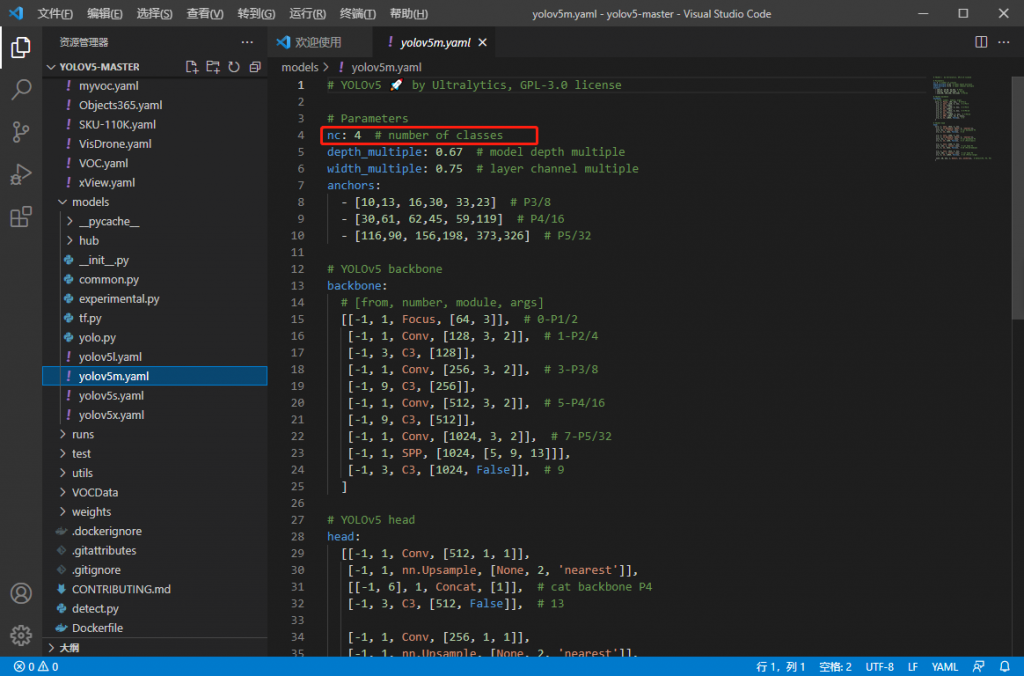Open explorer panel more actions ellipsis
The height and width of the screenshot is (676, 1024).
[x=247, y=42]
